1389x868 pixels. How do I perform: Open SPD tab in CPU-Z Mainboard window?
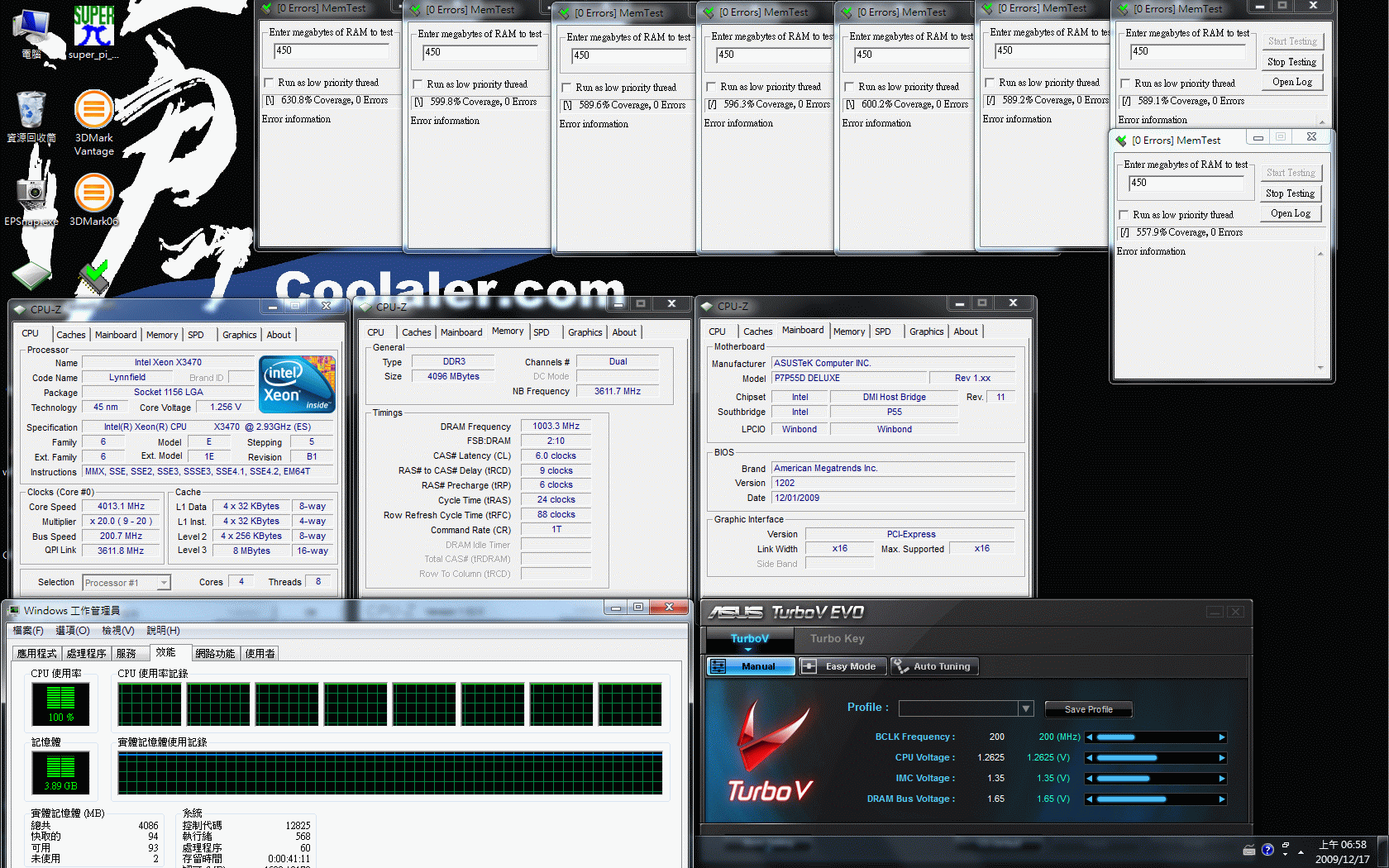click(x=883, y=331)
